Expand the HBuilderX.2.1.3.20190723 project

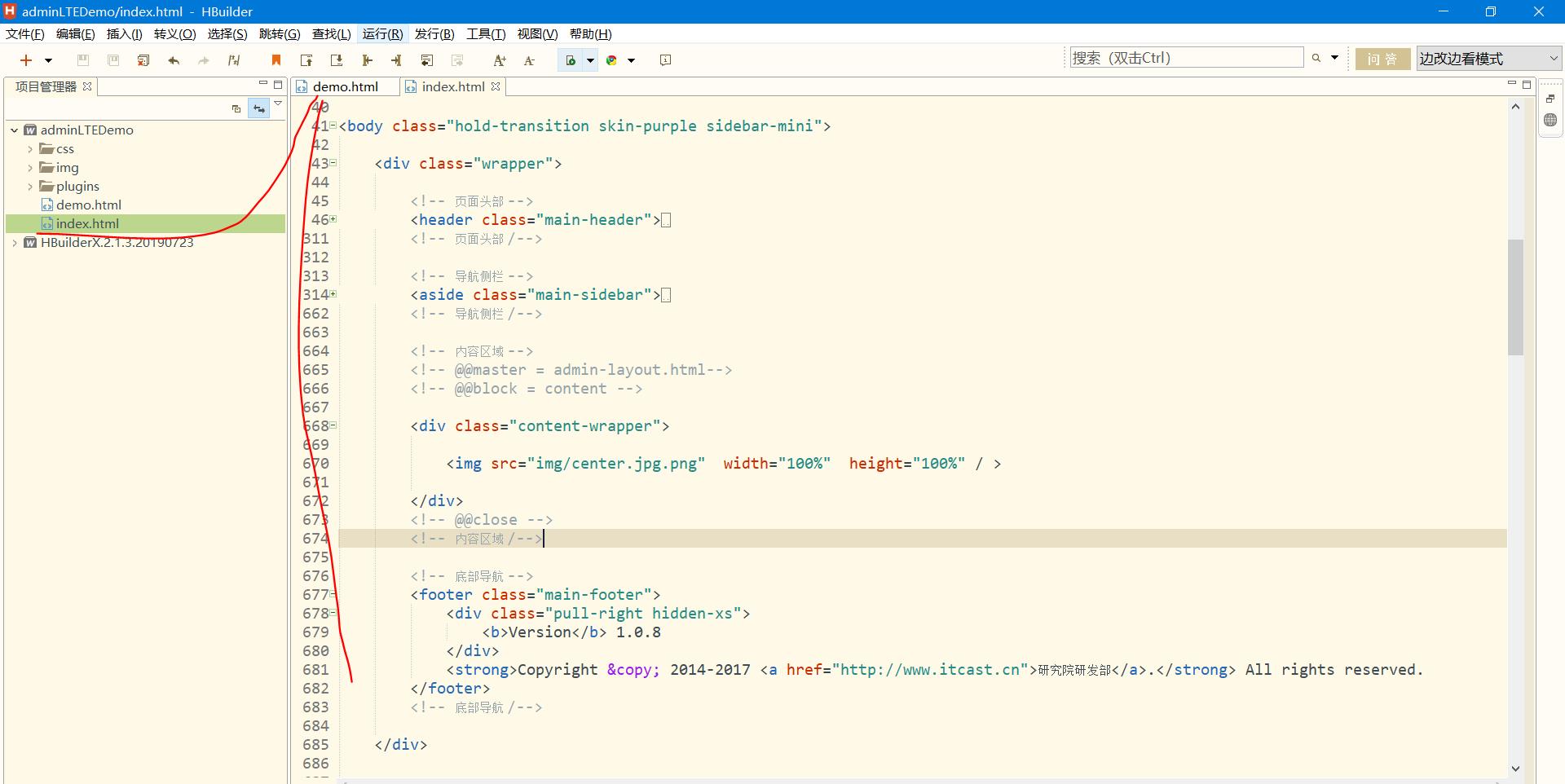pos(15,243)
